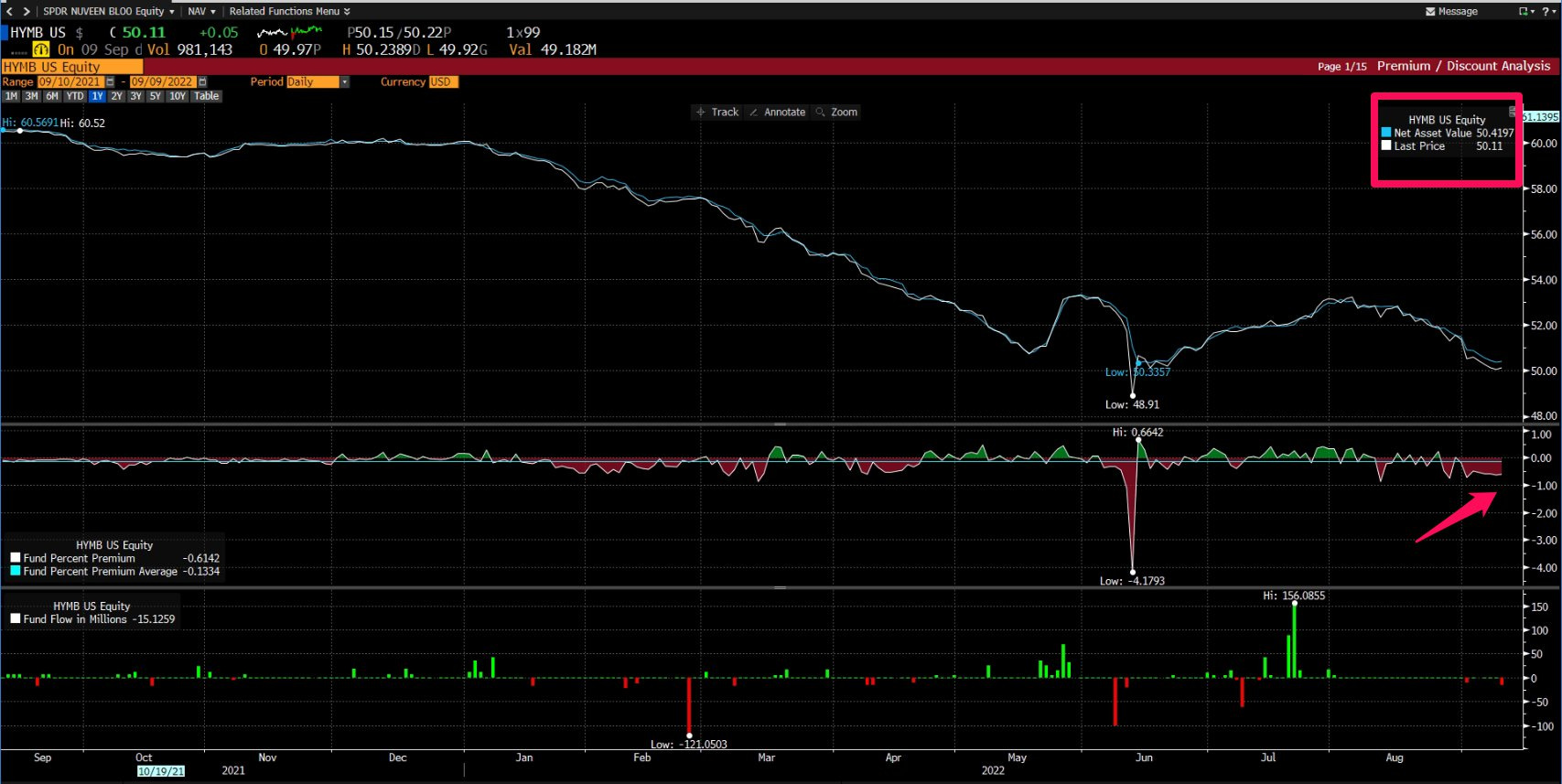The height and width of the screenshot is (784, 1562).
Task: Click the open price O 49.97
Action: tap(290, 49)
